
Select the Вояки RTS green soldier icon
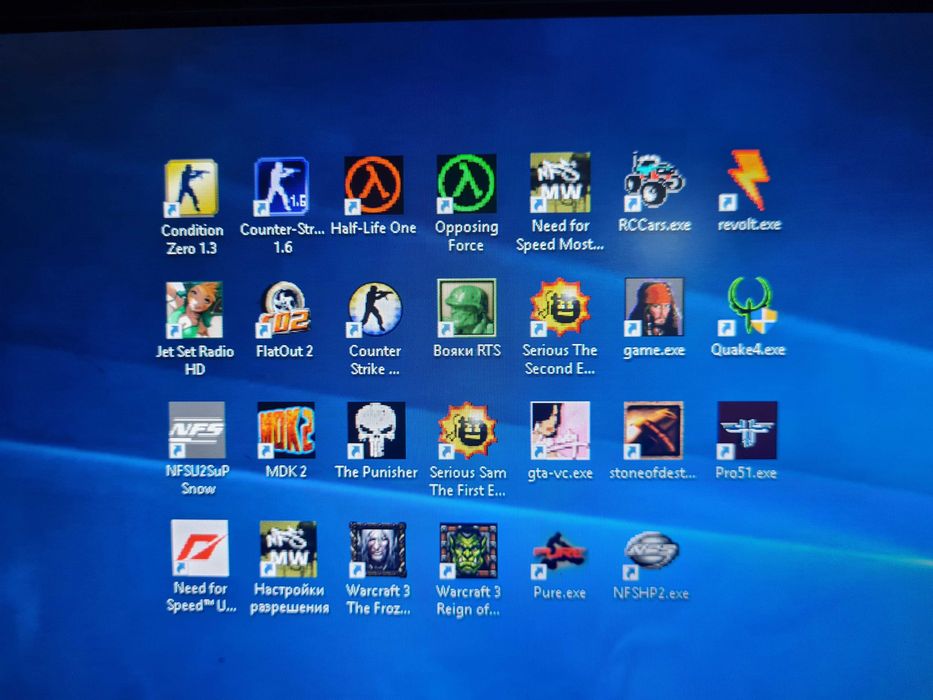[466, 308]
